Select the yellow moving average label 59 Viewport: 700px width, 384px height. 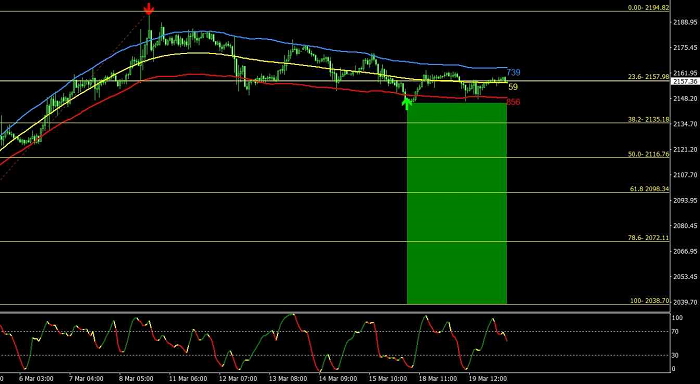[x=513, y=87]
